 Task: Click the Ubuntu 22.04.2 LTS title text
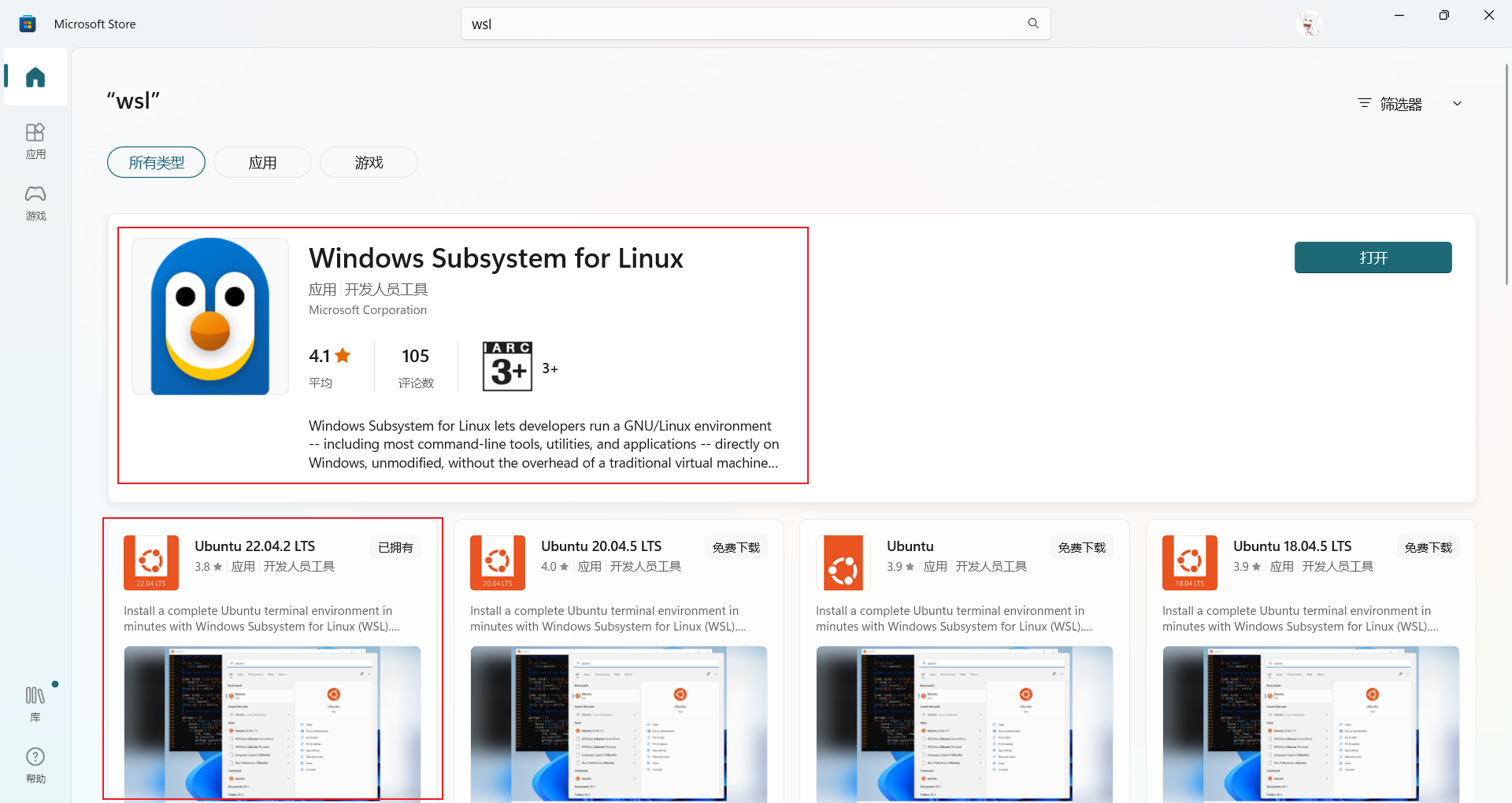[x=255, y=546]
